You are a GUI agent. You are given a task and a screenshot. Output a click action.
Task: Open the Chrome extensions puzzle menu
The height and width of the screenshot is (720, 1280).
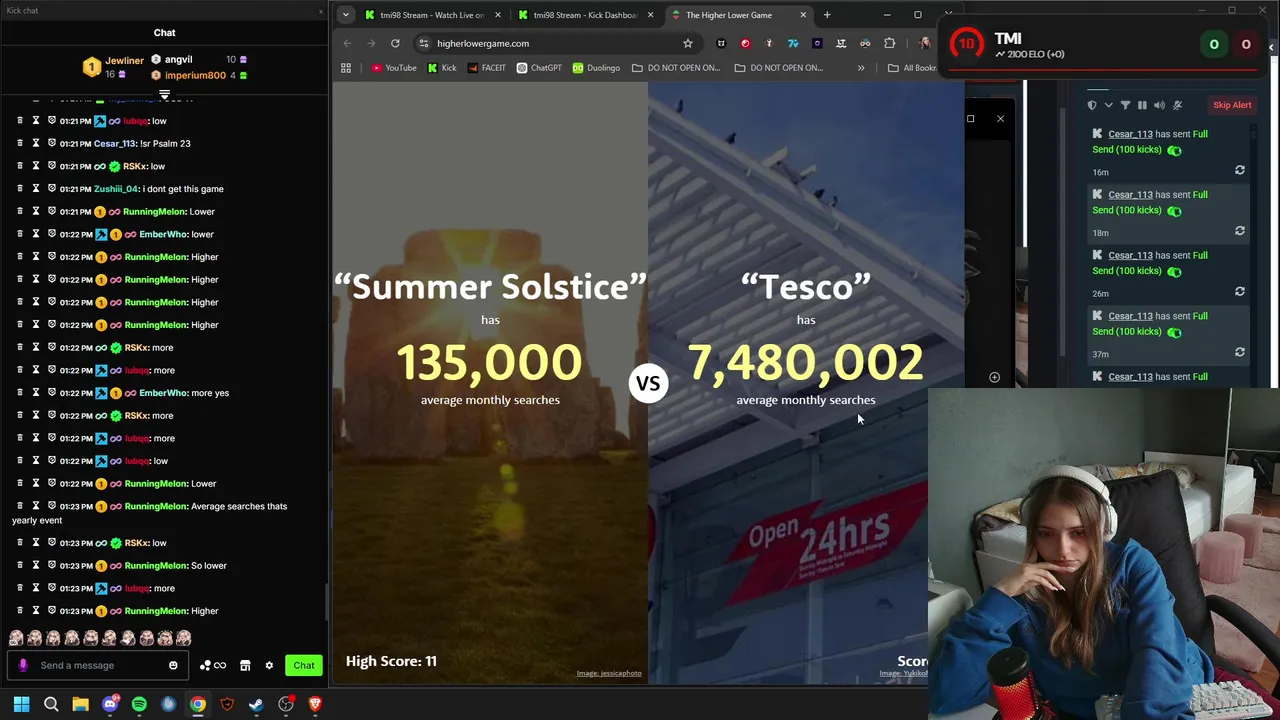(x=889, y=43)
